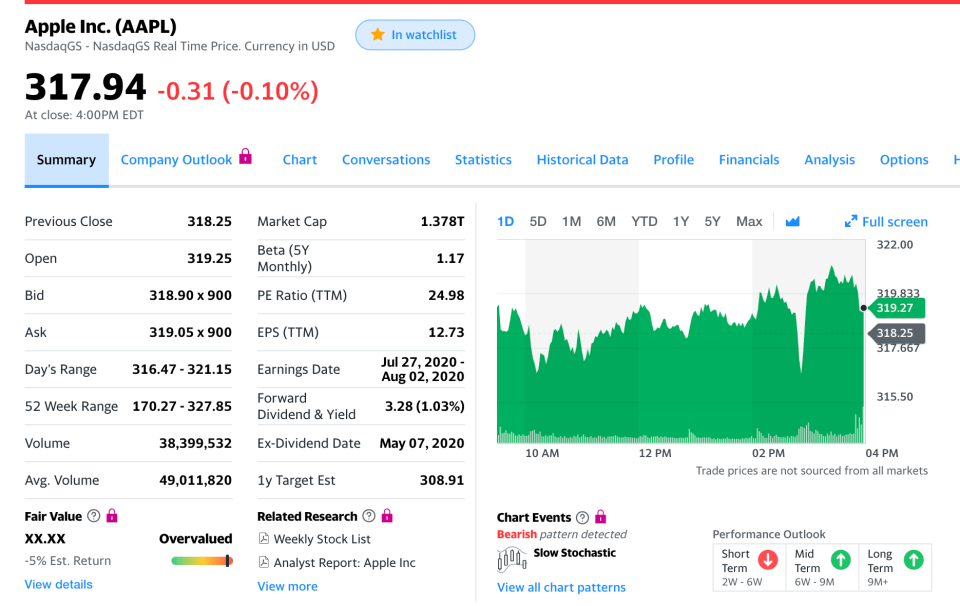
Task: Click the help icon next to Related Research
Action: tap(369, 515)
